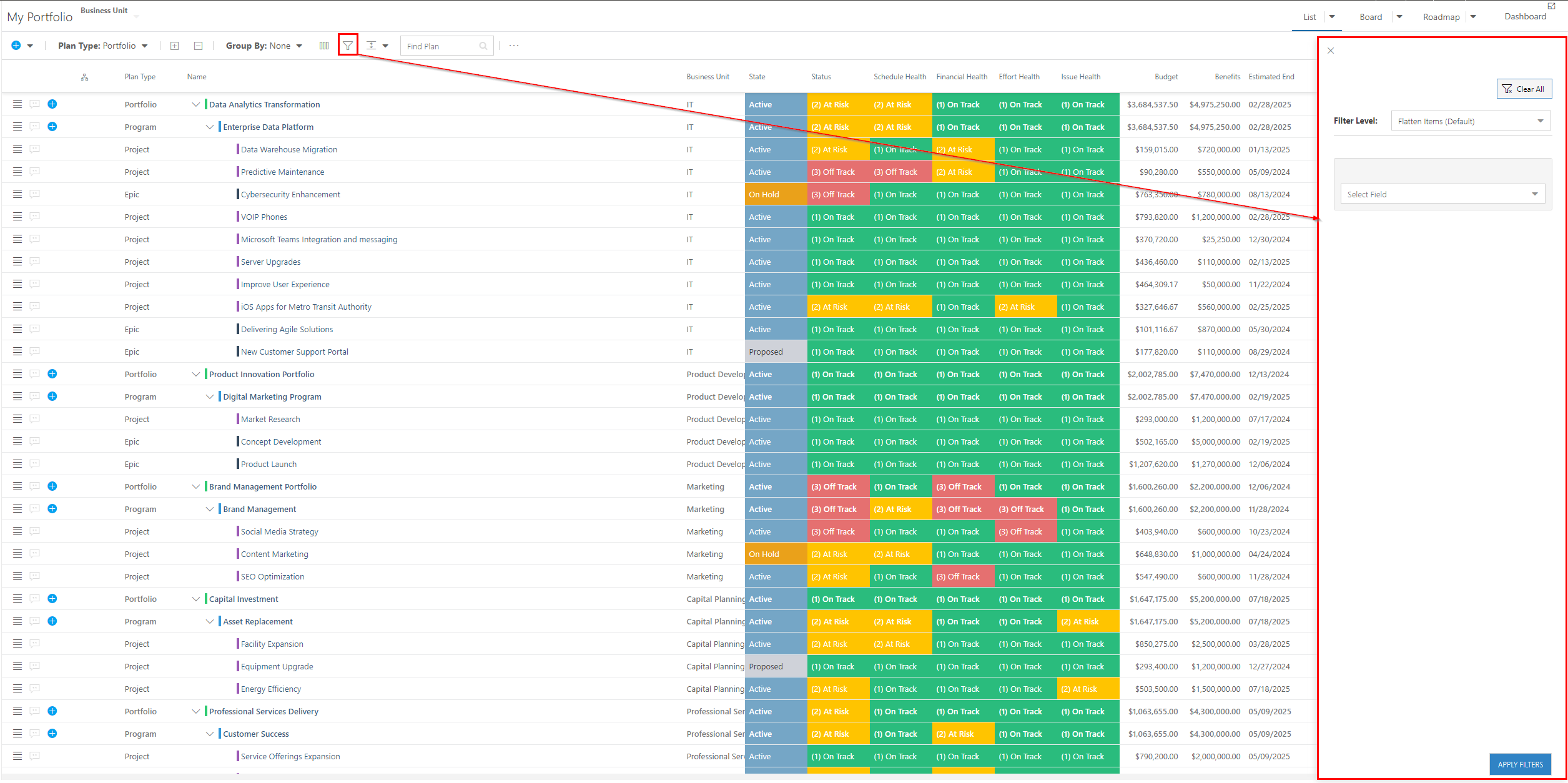Viewport: 1568px width, 783px height.
Task: Open comments for Data Analytics Transformation
Action: tap(35, 104)
